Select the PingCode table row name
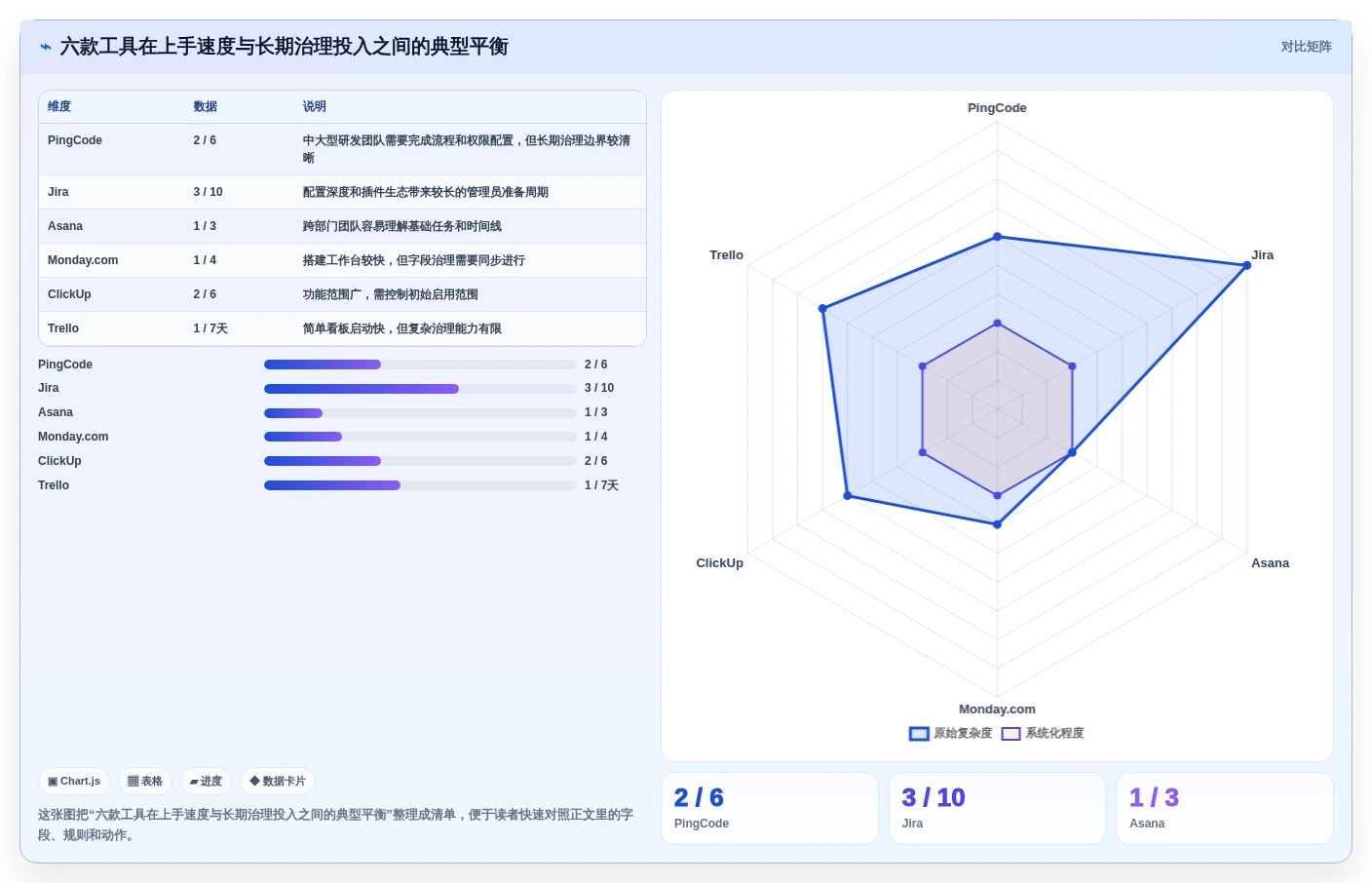 [x=75, y=140]
